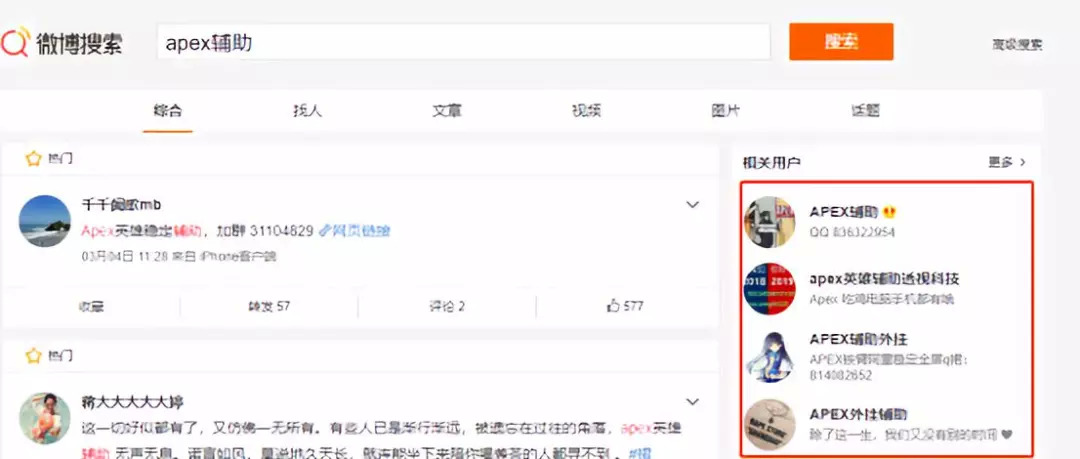Click the 相关用户 heading
The height and width of the screenshot is (459, 1080).
point(771,163)
